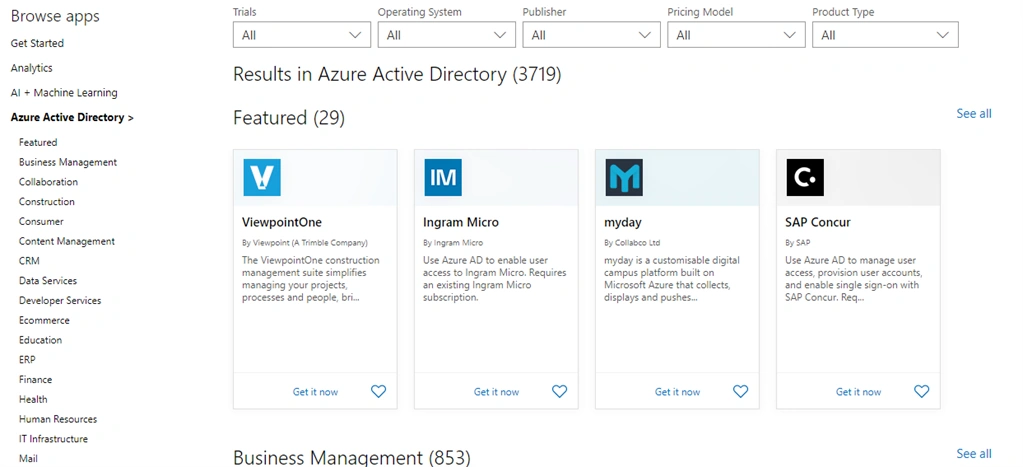Screen dimensions: 1023x467
Task: Open the ViewpointOne app title
Action: point(282,222)
